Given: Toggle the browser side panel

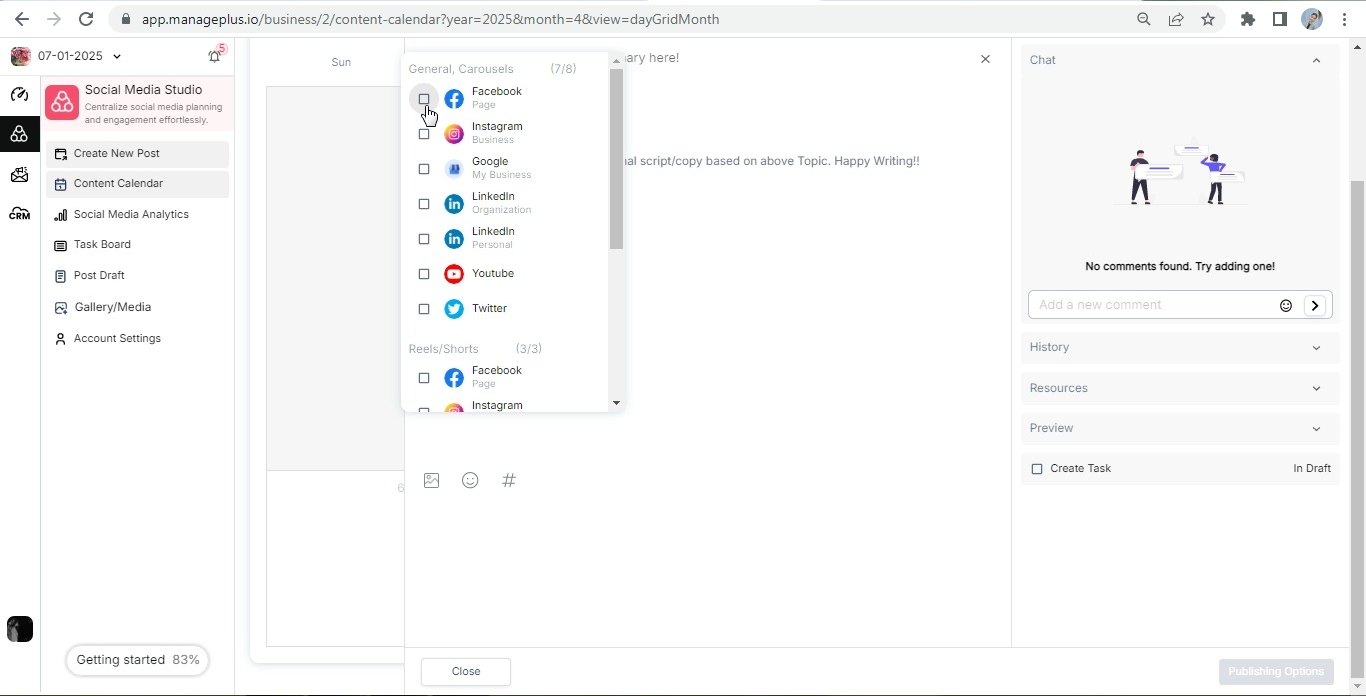Looking at the screenshot, I should click(1280, 19).
